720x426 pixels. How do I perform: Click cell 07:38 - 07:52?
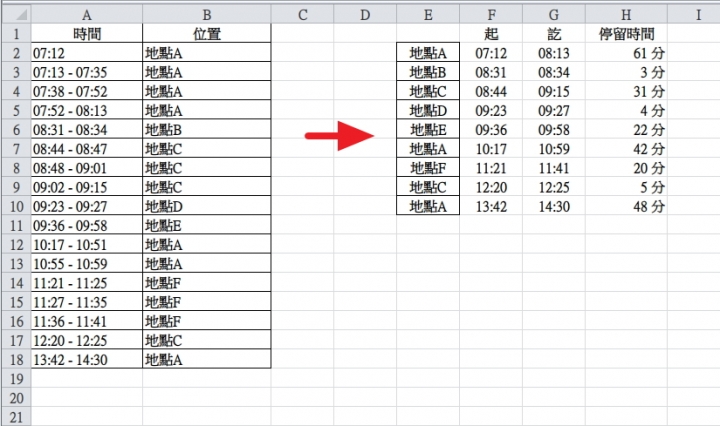point(87,91)
